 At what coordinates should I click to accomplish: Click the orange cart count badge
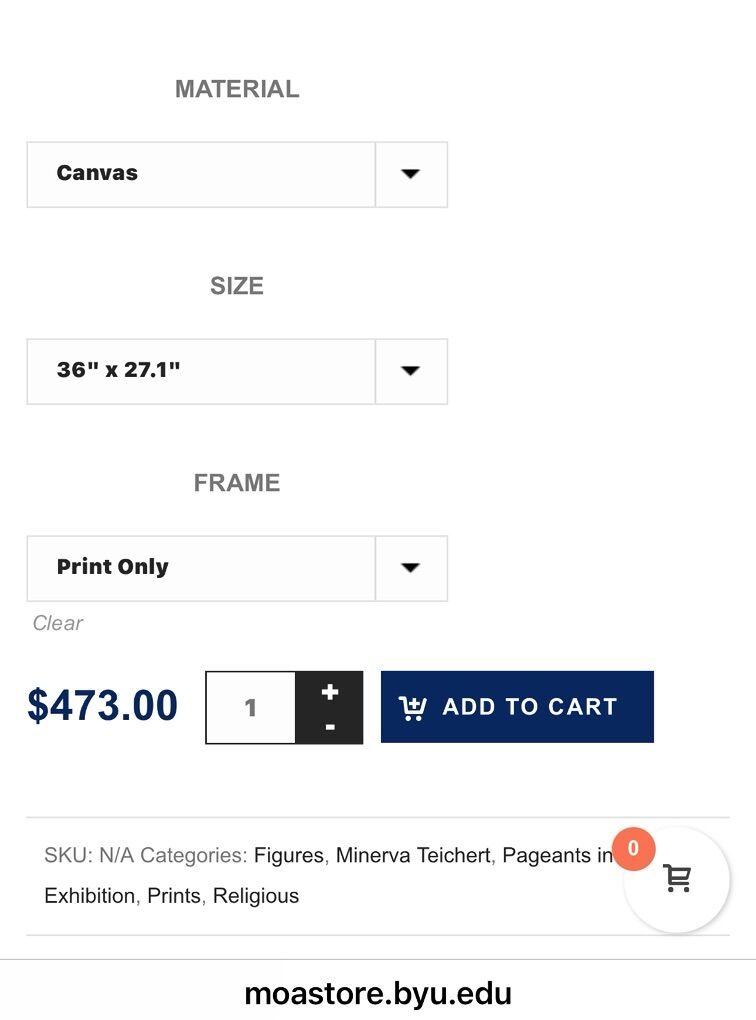[x=633, y=849]
